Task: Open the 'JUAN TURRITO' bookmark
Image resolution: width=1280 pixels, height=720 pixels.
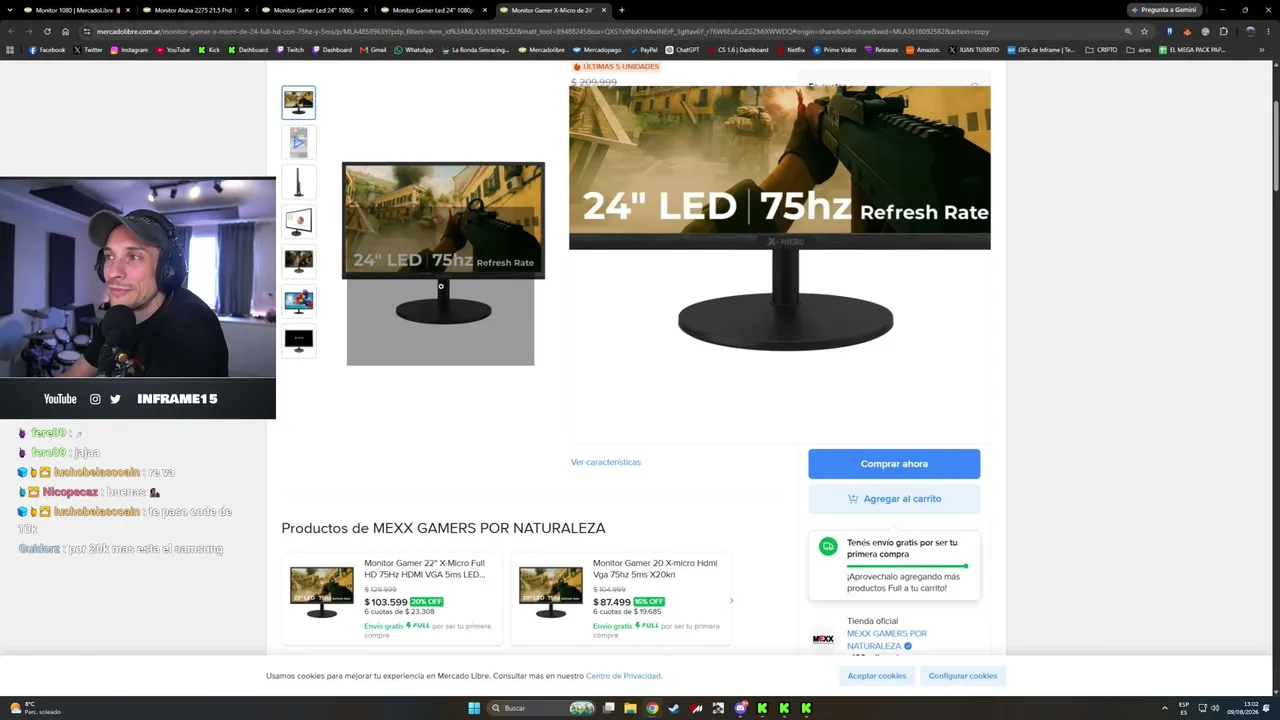Action: [974, 50]
